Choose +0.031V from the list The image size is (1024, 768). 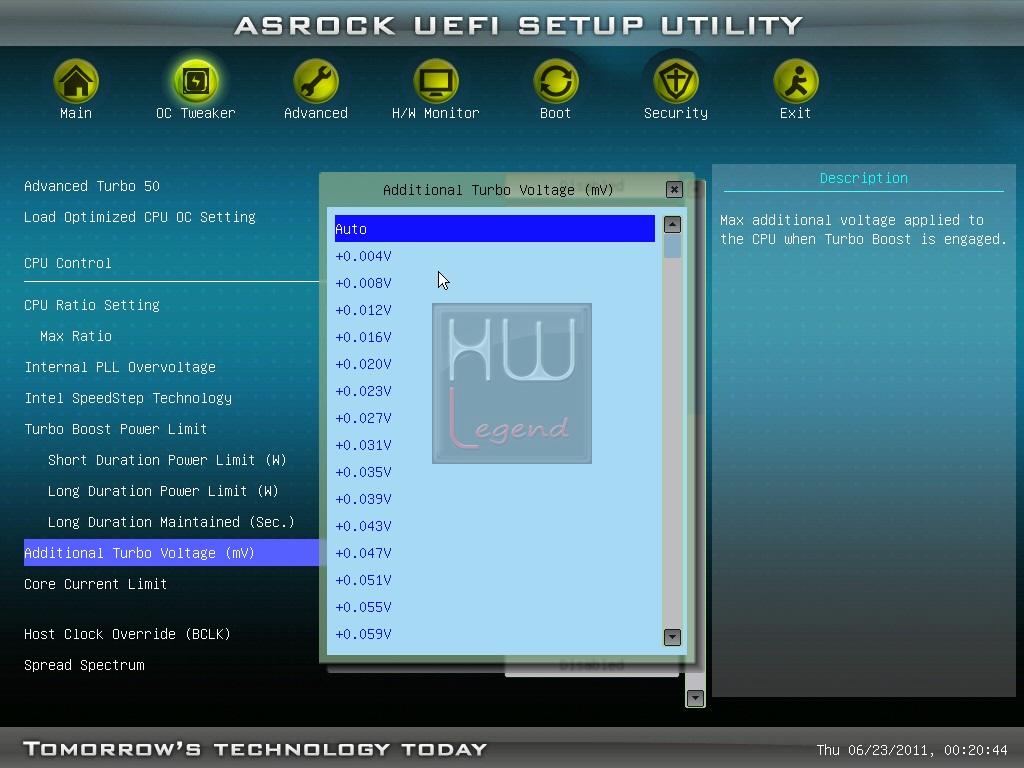tap(494, 445)
